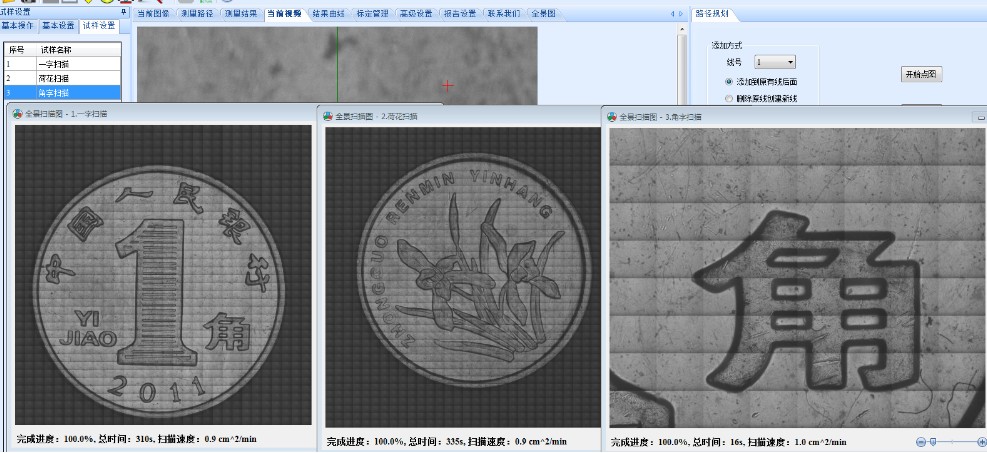Click the vertical scrollbar of current view
The width and height of the screenshot is (987, 453).
click(x=682, y=66)
